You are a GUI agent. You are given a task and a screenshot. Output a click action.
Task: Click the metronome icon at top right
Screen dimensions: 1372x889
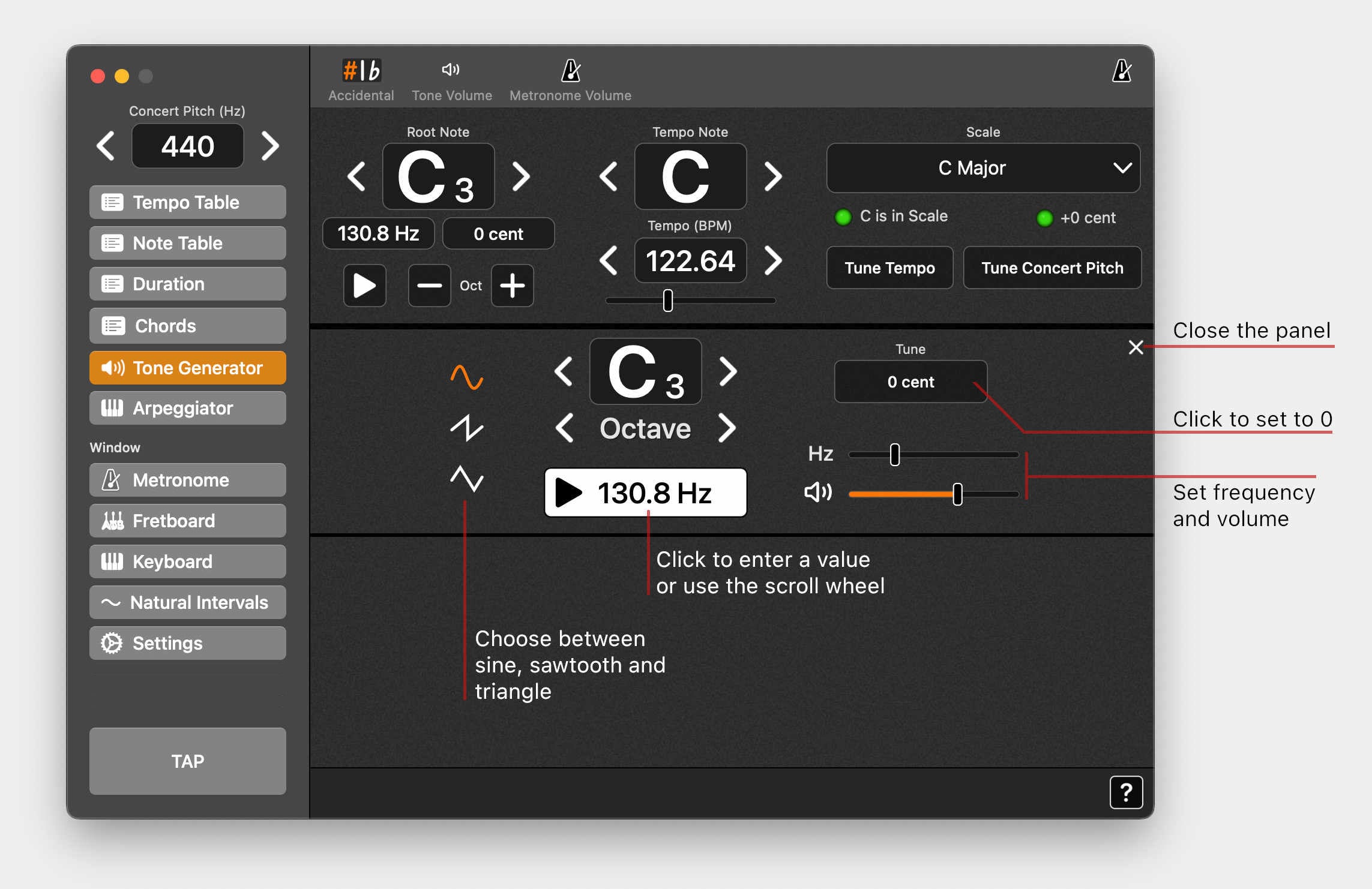click(x=1121, y=71)
